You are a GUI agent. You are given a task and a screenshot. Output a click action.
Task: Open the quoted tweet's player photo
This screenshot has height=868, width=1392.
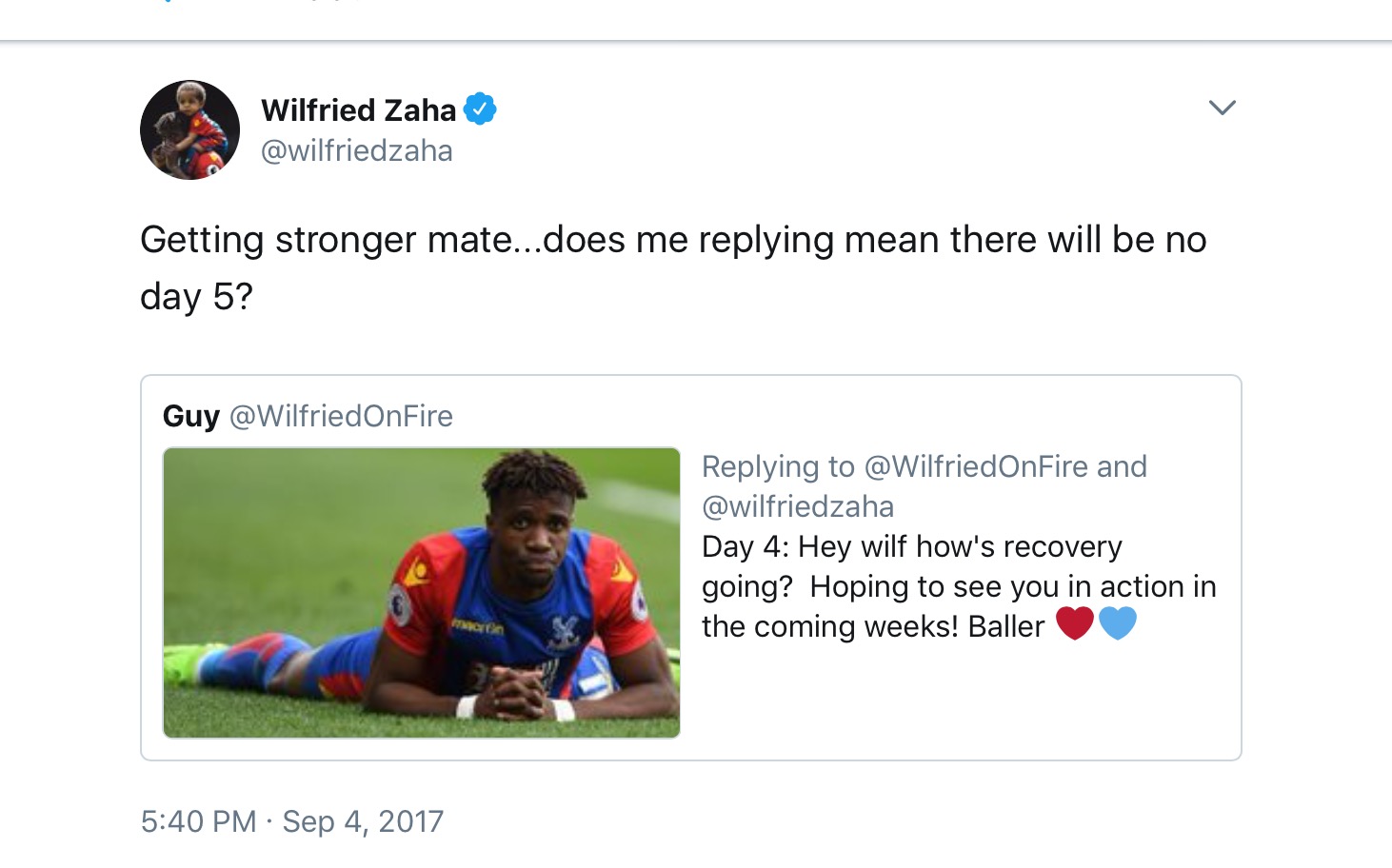(421, 592)
